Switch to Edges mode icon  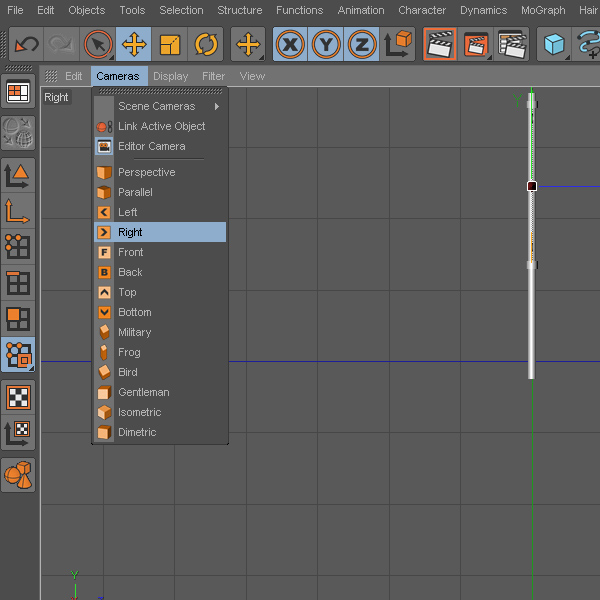(18, 283)
